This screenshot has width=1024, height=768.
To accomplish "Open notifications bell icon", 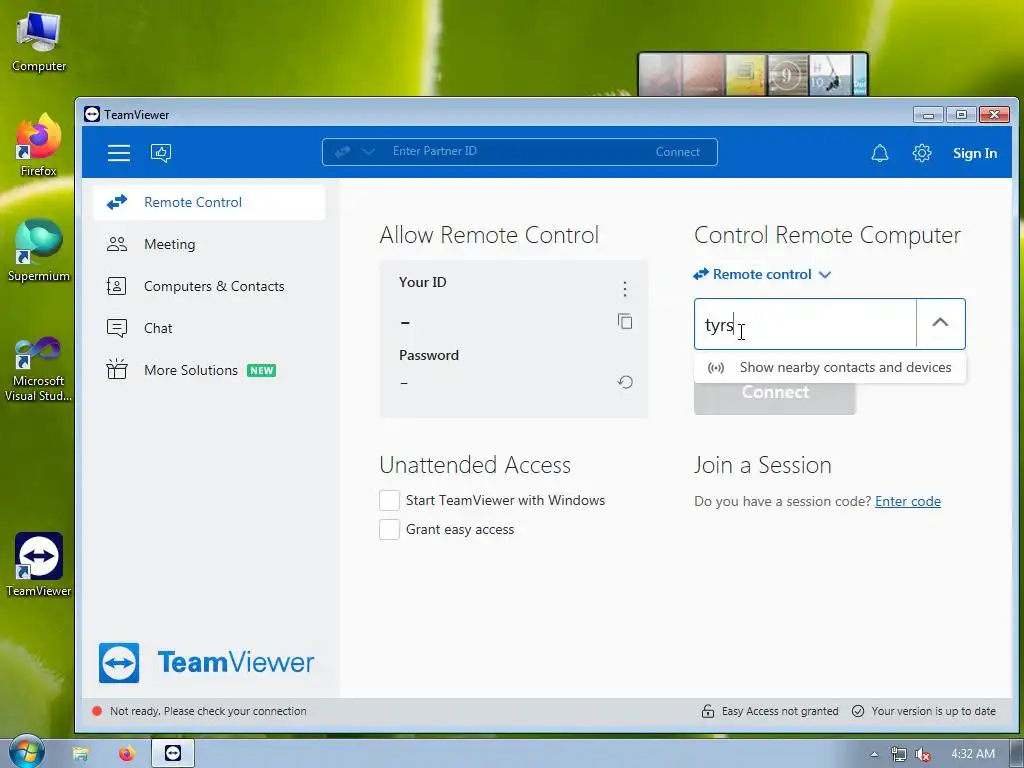I will (x=880, y=153).
